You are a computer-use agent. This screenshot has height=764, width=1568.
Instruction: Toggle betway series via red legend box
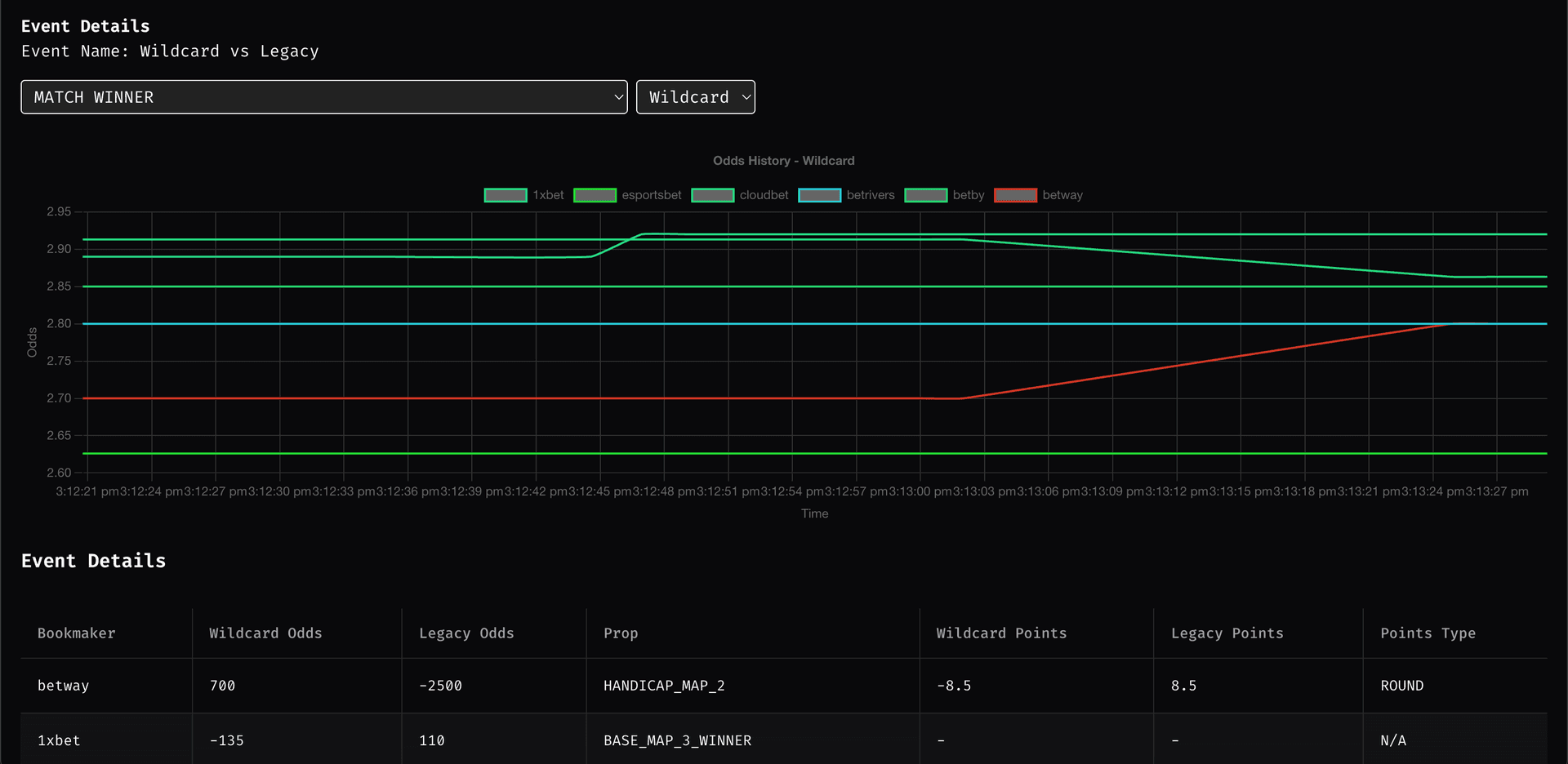pos(1015,195)
